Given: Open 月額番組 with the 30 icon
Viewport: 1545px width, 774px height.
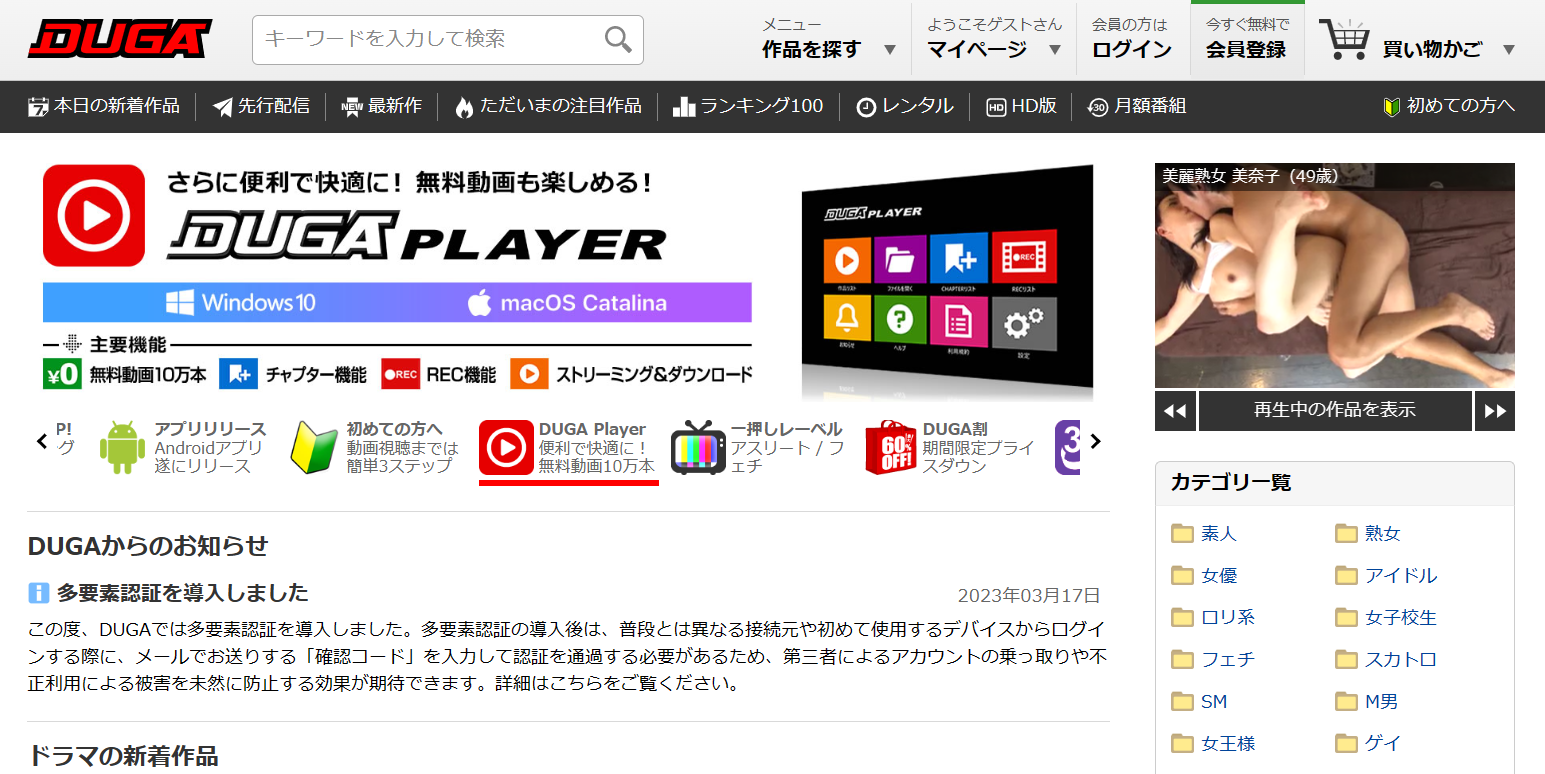Looking at the screenshot, I should coord(1137,106).
